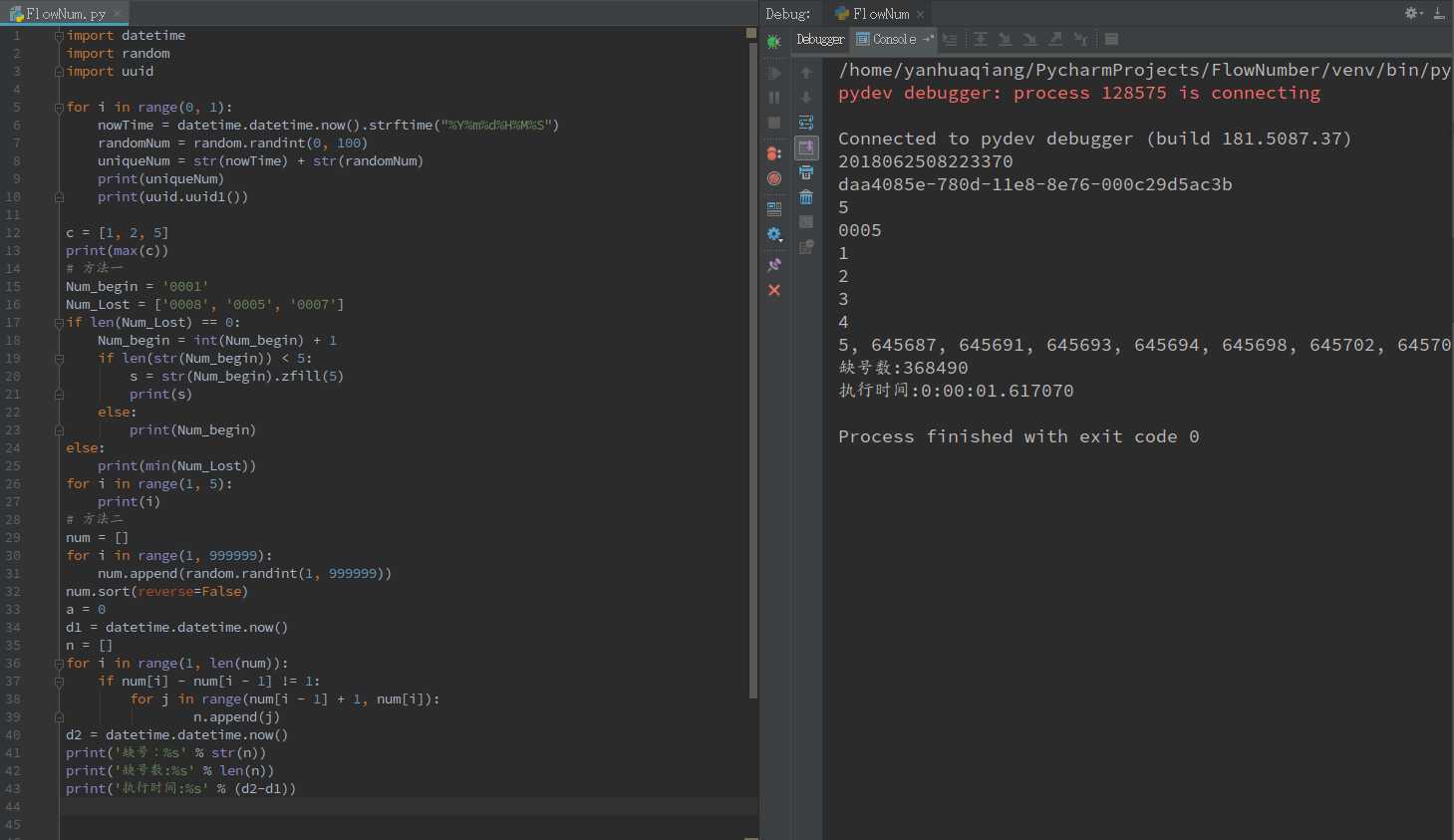
Task: Rerun FlowNum with the green bug icon
Action: 774,42
